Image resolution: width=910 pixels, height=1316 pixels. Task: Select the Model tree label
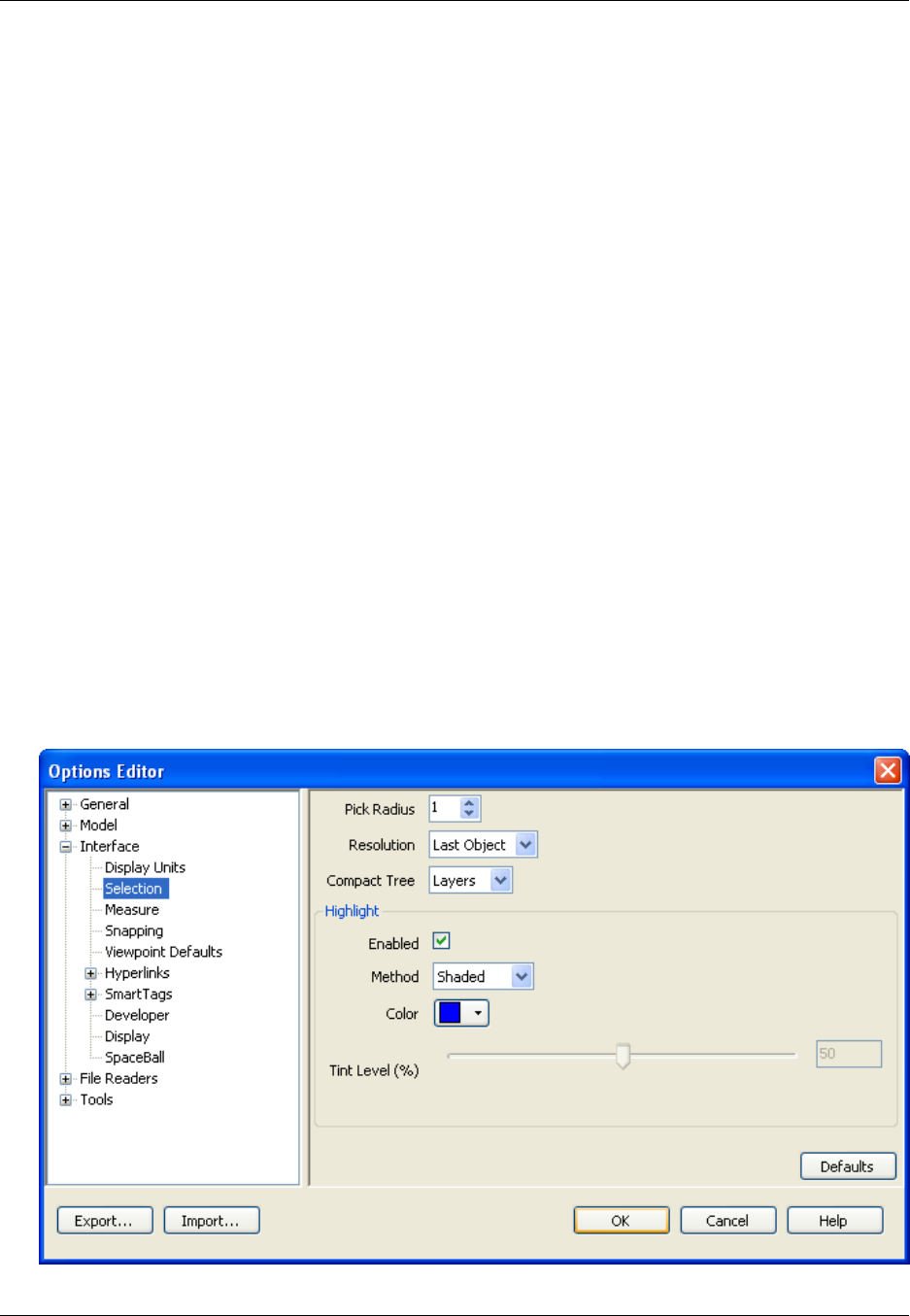click(98, 826)
